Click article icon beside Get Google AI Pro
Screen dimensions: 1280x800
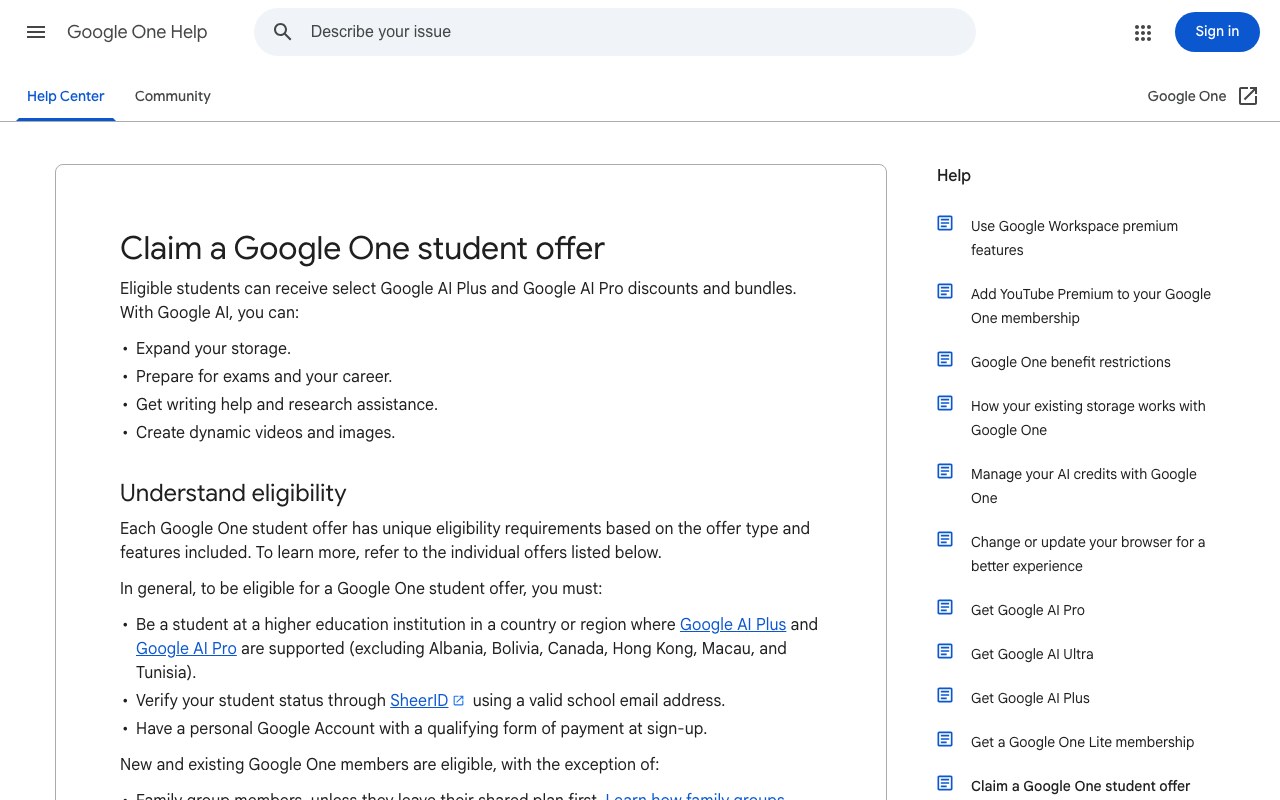[945, 607]
